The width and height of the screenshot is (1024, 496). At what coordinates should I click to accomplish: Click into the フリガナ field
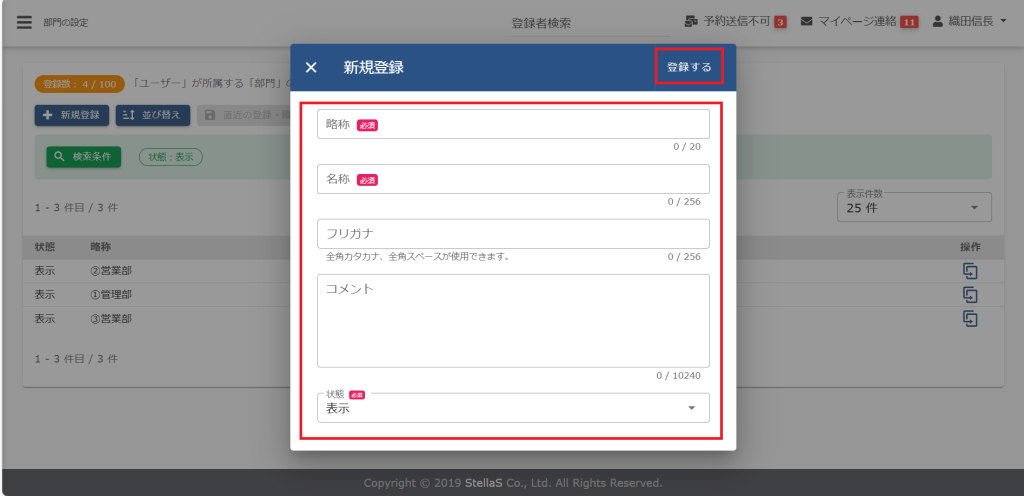coord(512,234)
